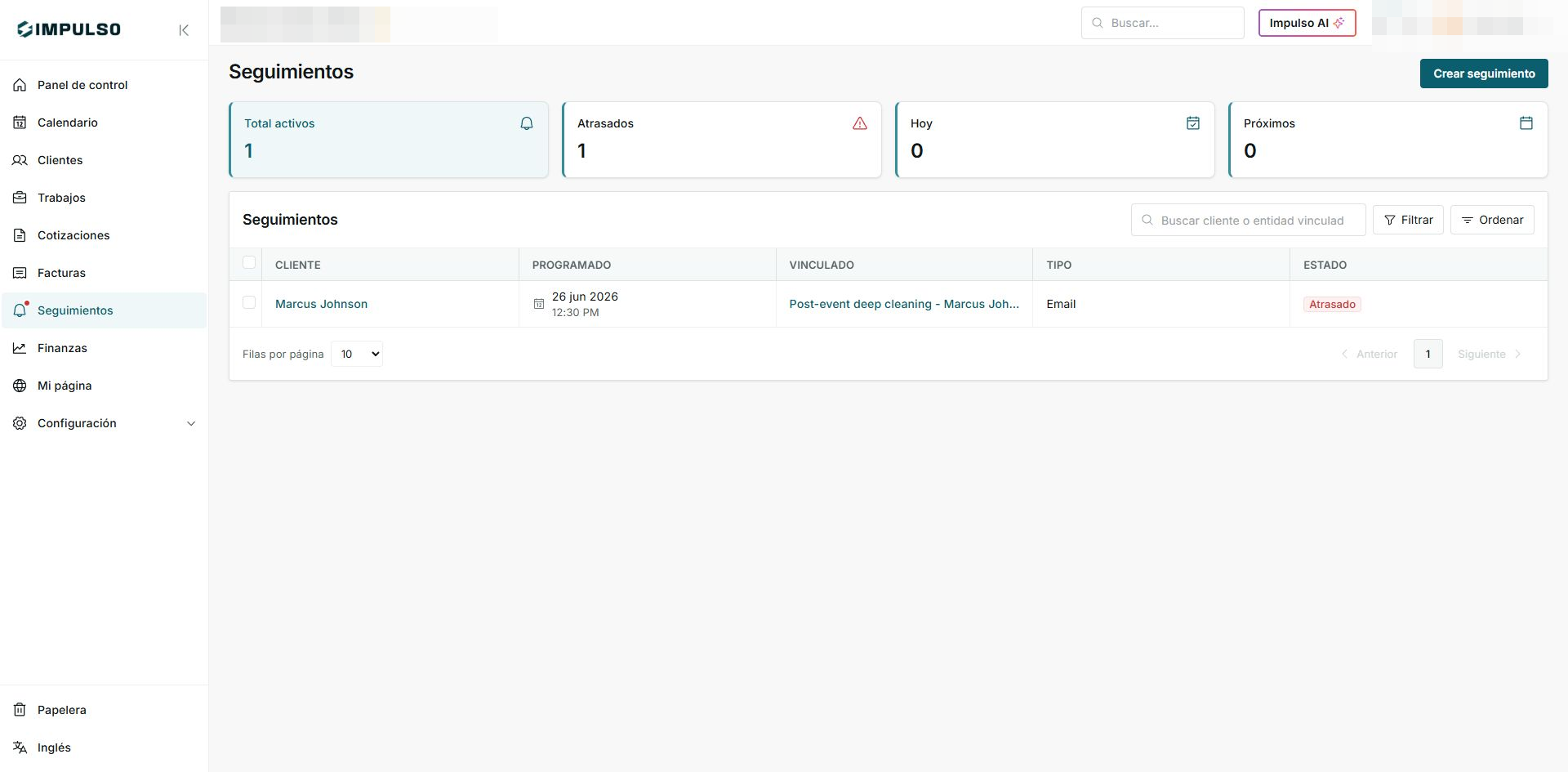Click the Atrasado status badge
The image size is (1568, 772).
pyautogui.click(x=1332, y=304)
